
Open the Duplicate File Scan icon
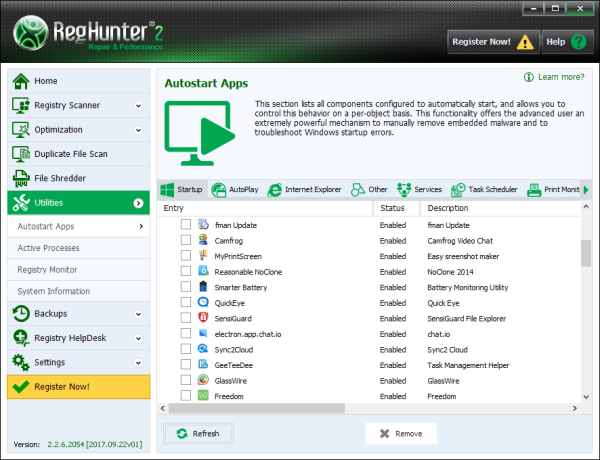click(x=21, y=154)
